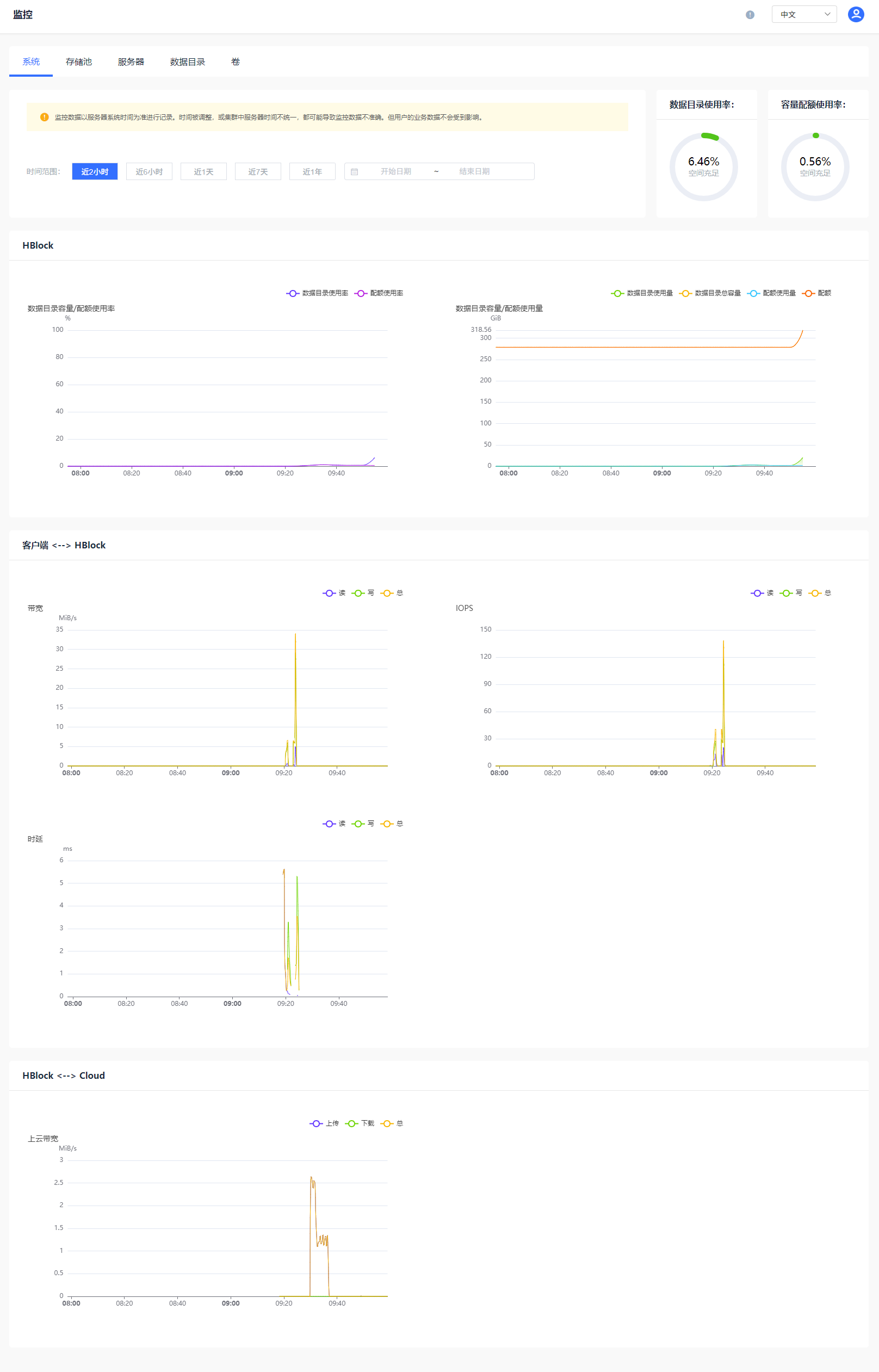
Task: Click the 近2小时 time range button
Action: click(95, 172)
